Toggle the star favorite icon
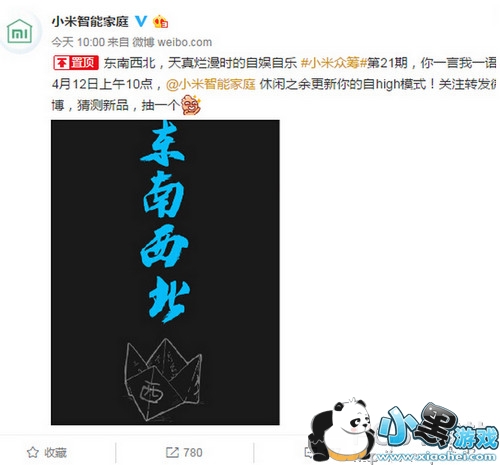The height and width of the screenshot is (465, 500). (33, 452)
